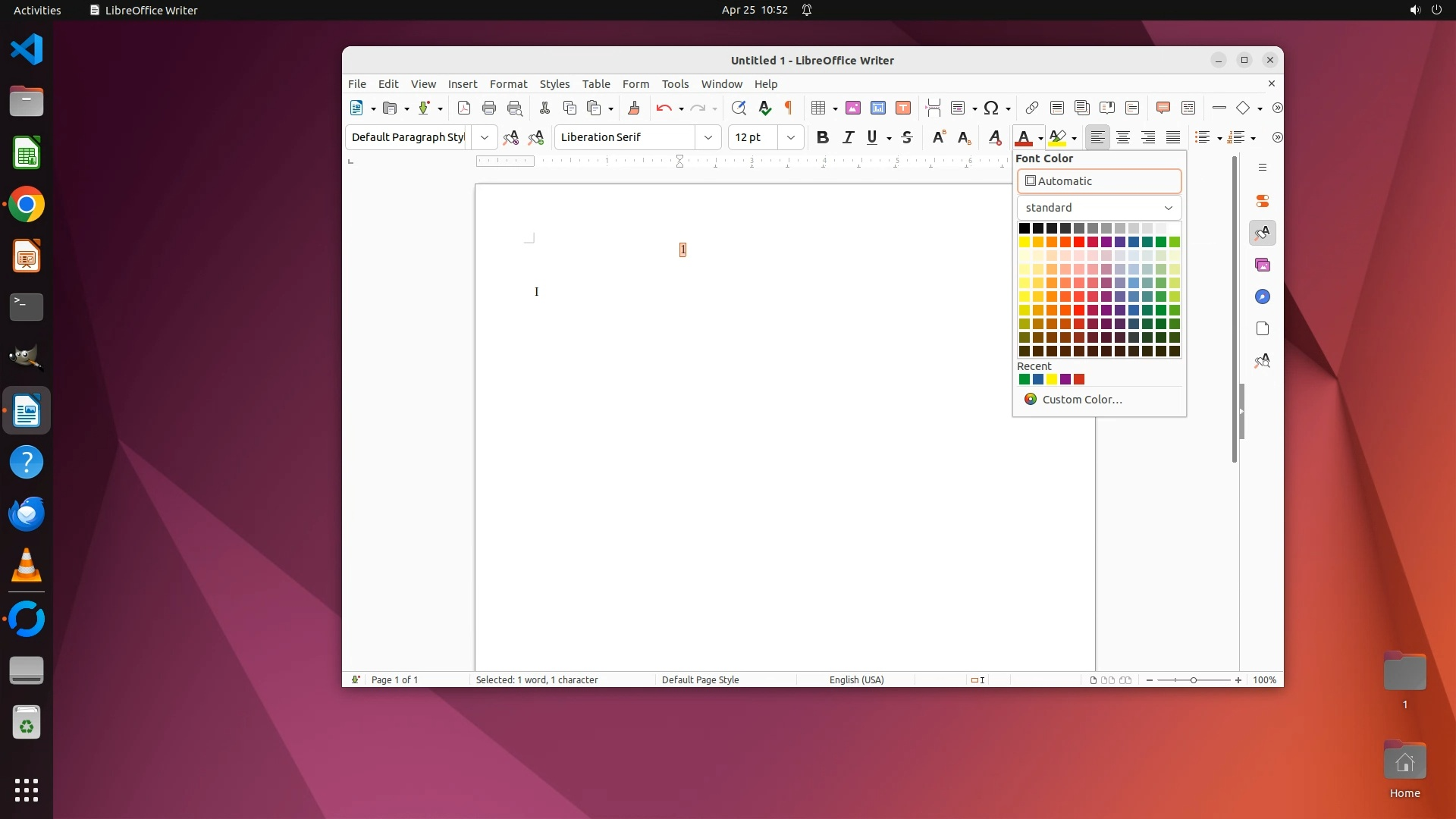The image size is (1456, 819).
Task: Toggle Italic formatting
Action: (848, 137)
